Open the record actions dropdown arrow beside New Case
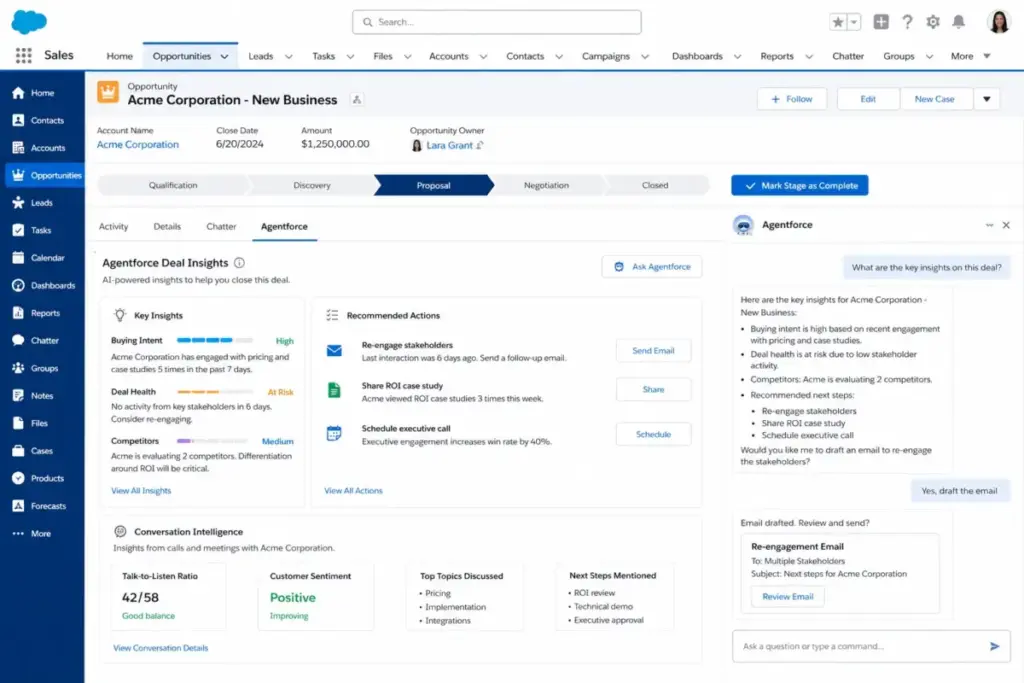Screen dimensions: 1024x683 pyautogui.click(x=987, y=99)
